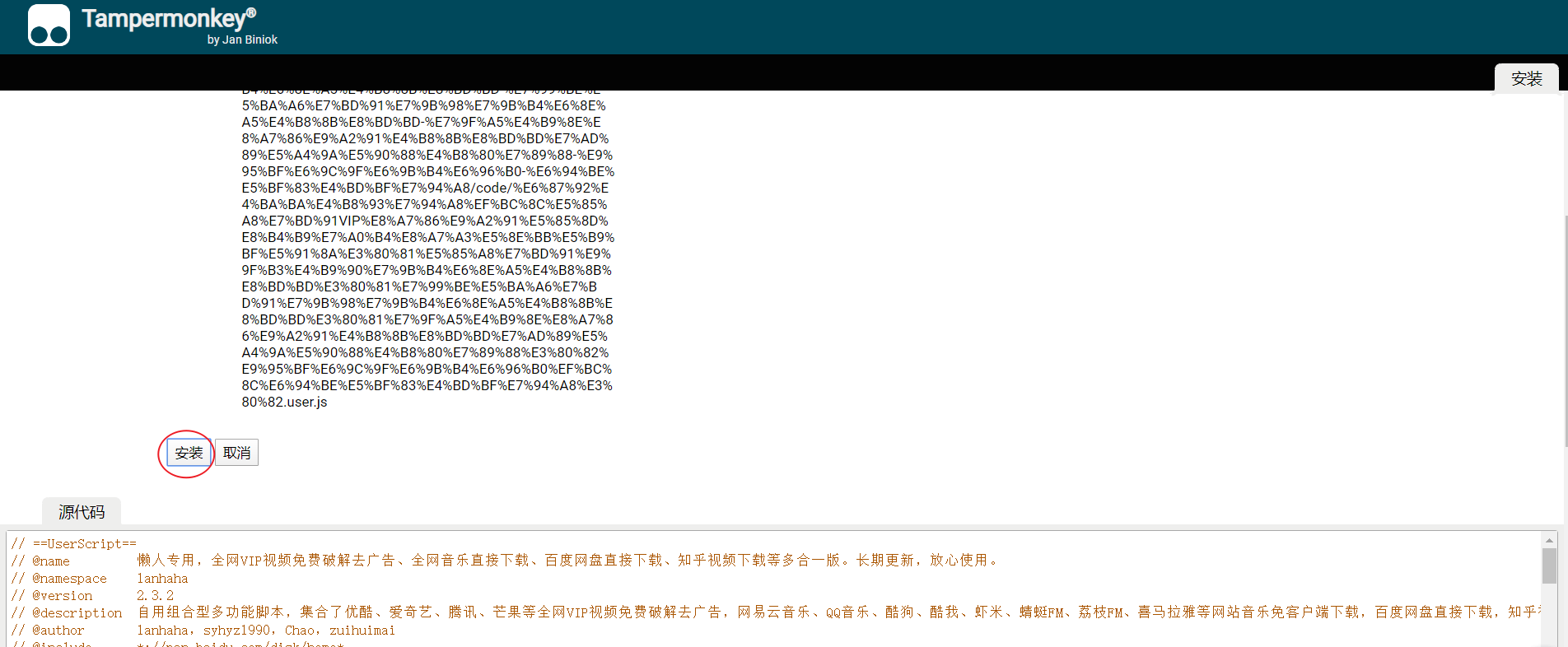1568x647 pixels.
Task: Click the '@namespace lanhaha' code line
Action: pos(99,579)
